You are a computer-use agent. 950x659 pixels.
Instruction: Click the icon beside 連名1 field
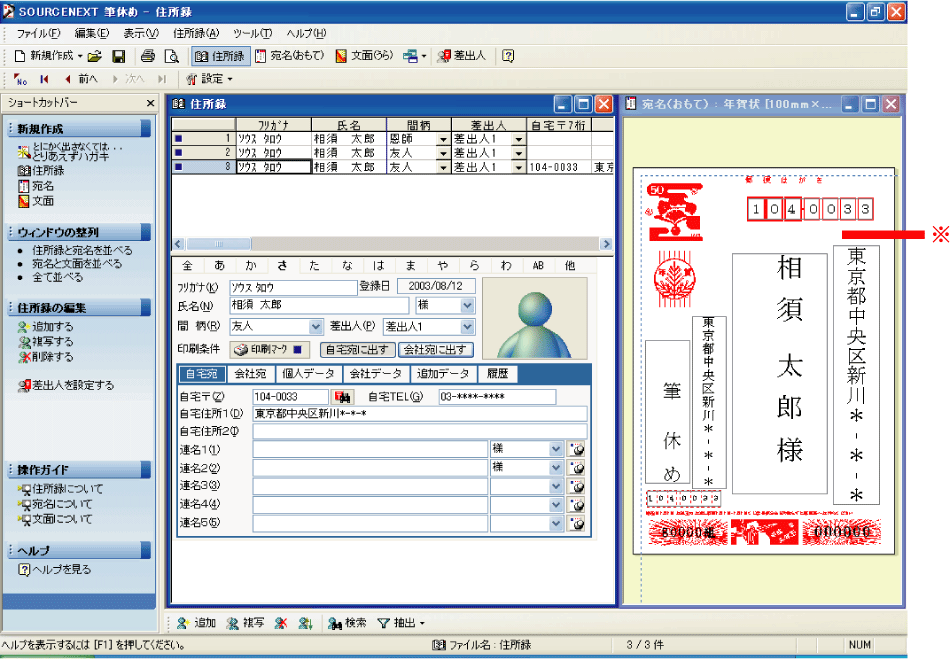577,449
